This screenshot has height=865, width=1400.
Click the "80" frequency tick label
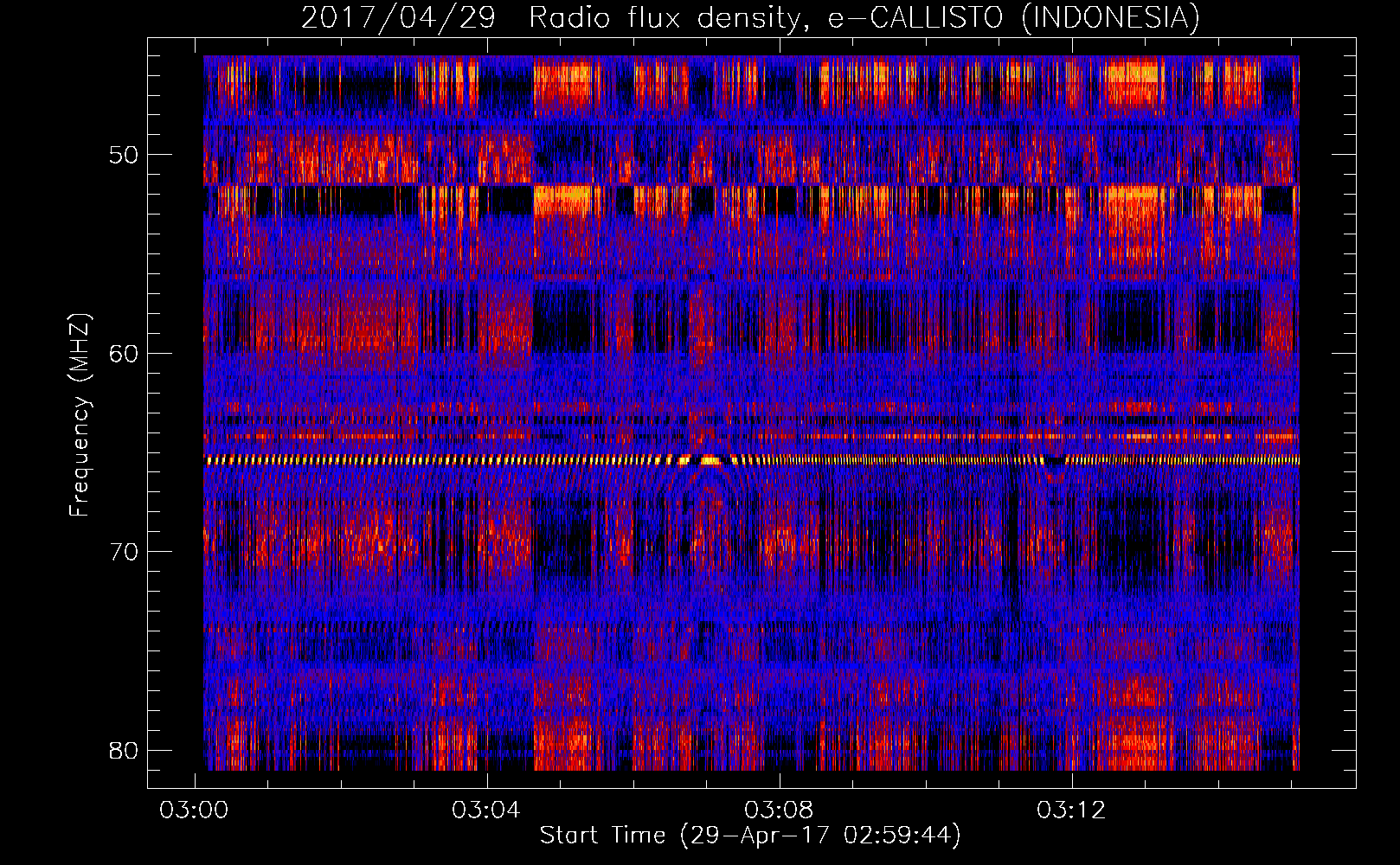pos(124,749)
